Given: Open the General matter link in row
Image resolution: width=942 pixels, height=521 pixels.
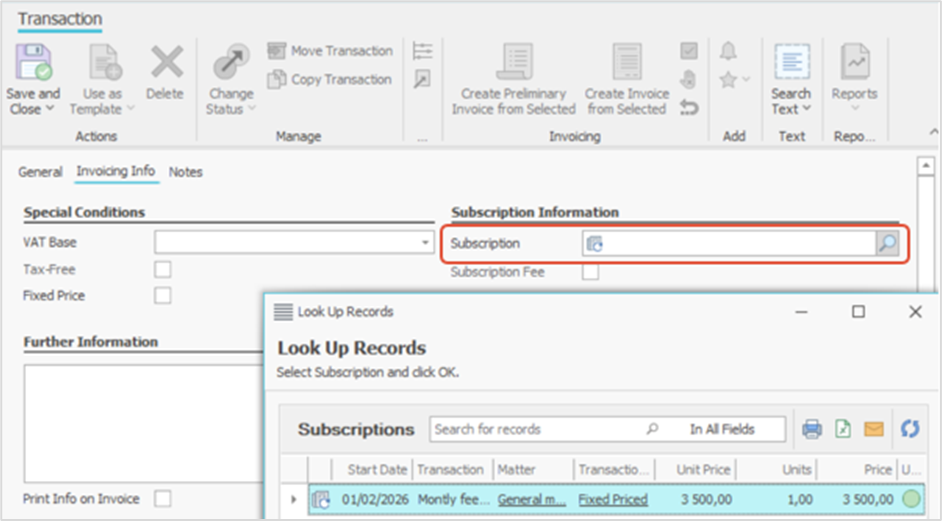Looking at the screenshot, I should [x=532, y=499].
